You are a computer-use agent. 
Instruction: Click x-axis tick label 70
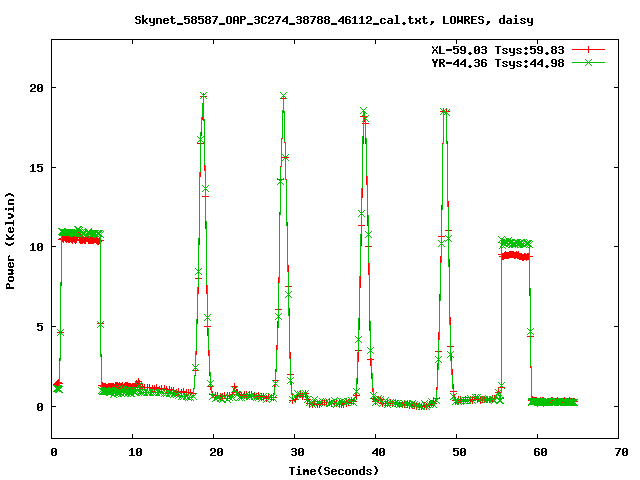tap(621, 452)
